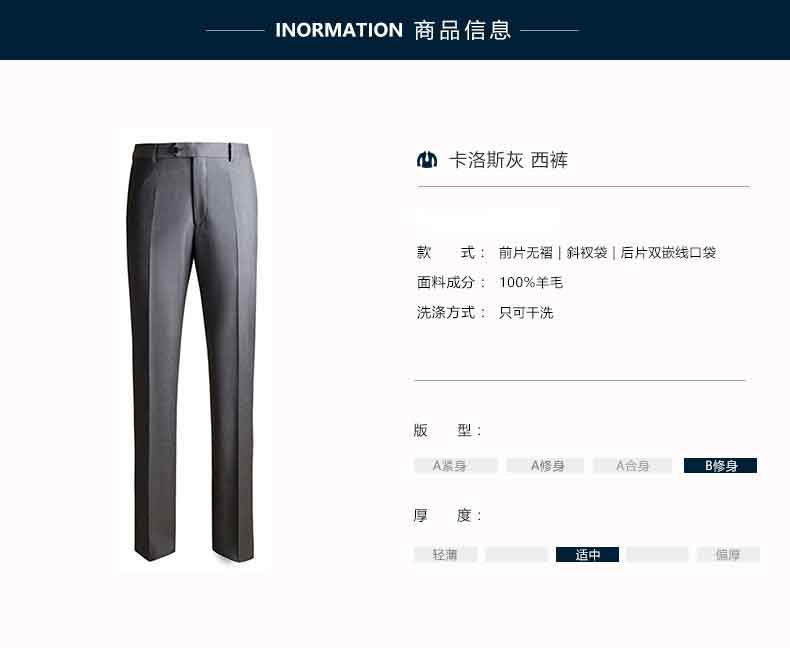
Task: Pick the A合身 fit option
Action: pos(632,465)
